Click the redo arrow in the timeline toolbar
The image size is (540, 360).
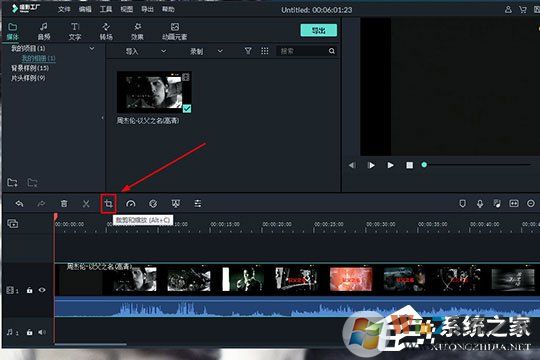pos(41,204)
